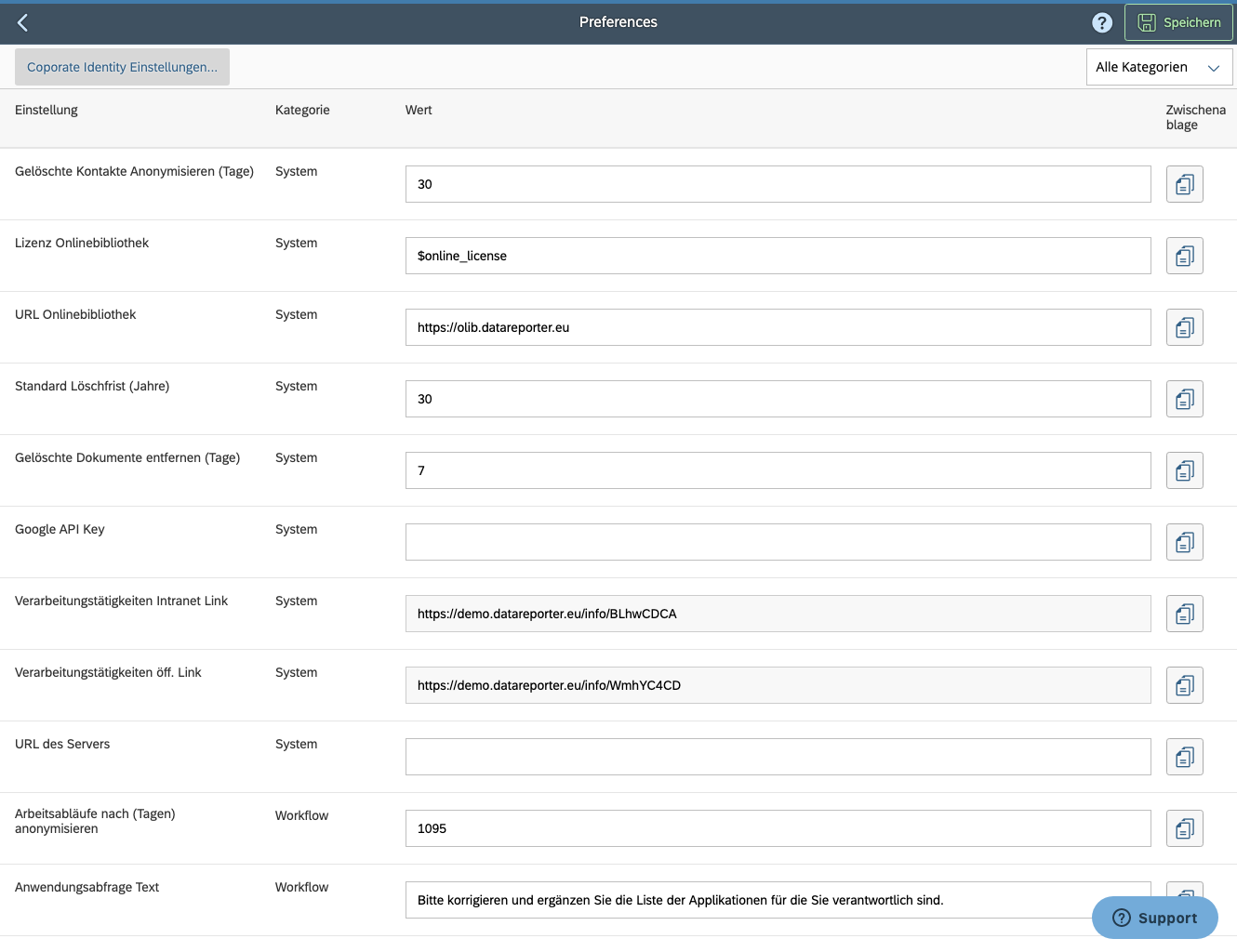Copy "Gelöschte Dokumente entfernen" value to clipboard
1237x952 pixels.
[x=1184, y=470]
